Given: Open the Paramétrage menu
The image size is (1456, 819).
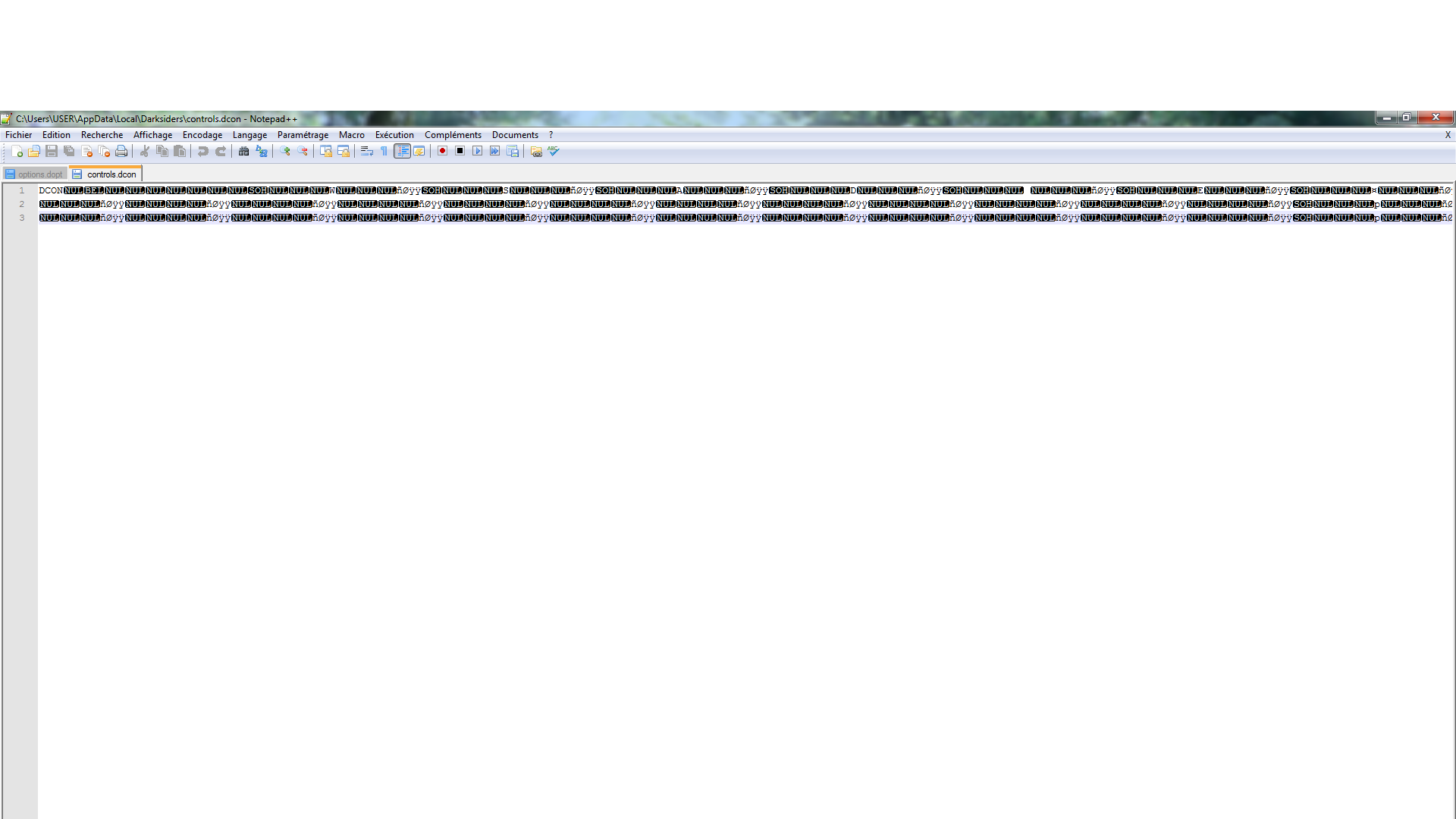Looking at the screenshot, I should click(303, 135).
